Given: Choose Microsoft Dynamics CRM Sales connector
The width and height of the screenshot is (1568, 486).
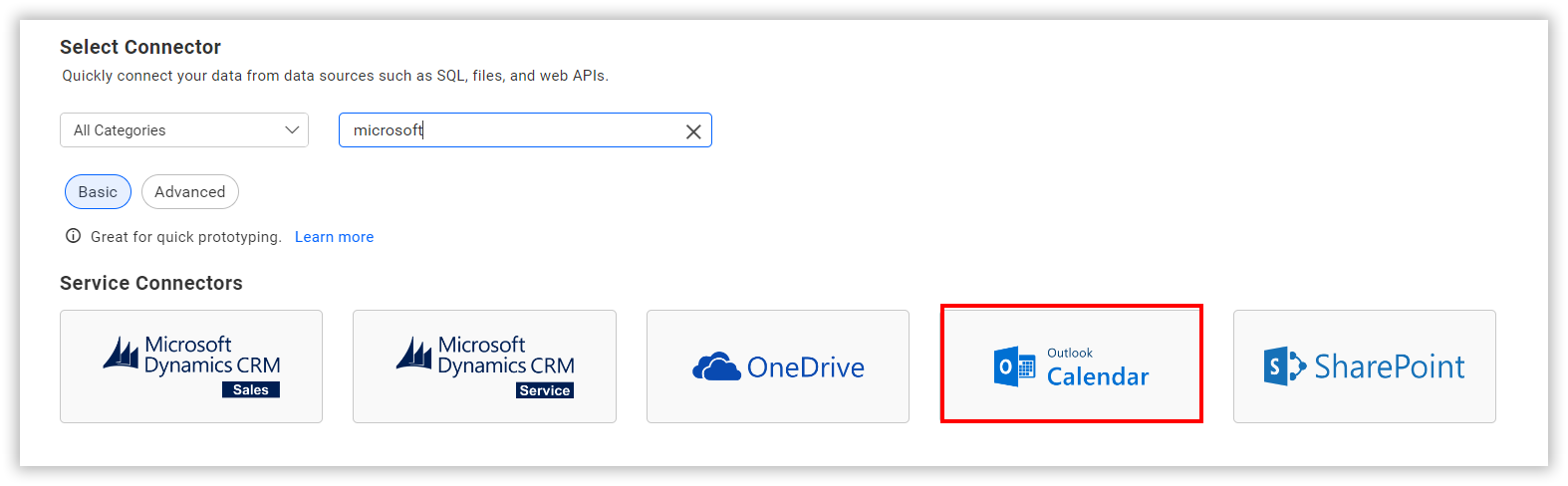Looking at the screenshot, I should [191, 366].
